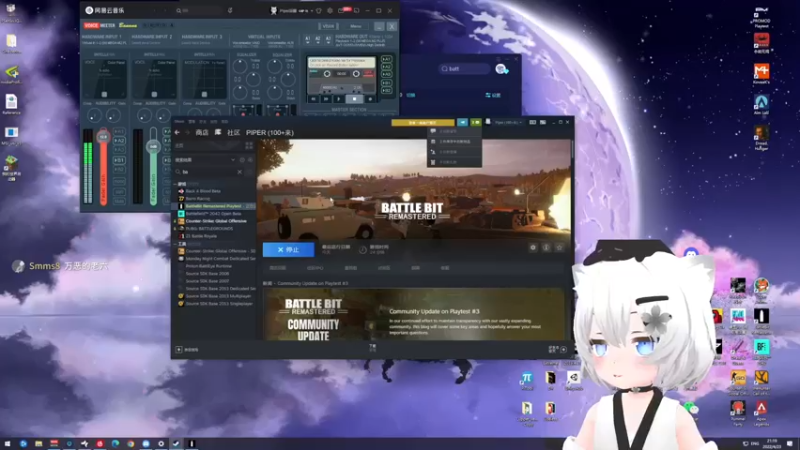Click the add game plus icon
The width and height of the screenshot is (800, 450).
pyautogui.click(x=179, y=349)
